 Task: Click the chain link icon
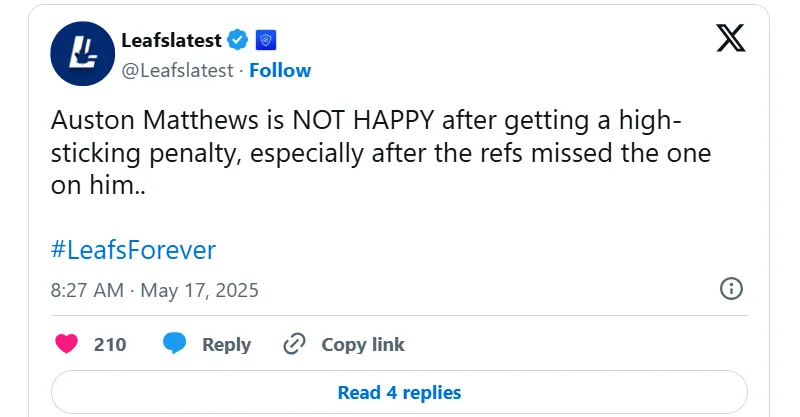294,344
